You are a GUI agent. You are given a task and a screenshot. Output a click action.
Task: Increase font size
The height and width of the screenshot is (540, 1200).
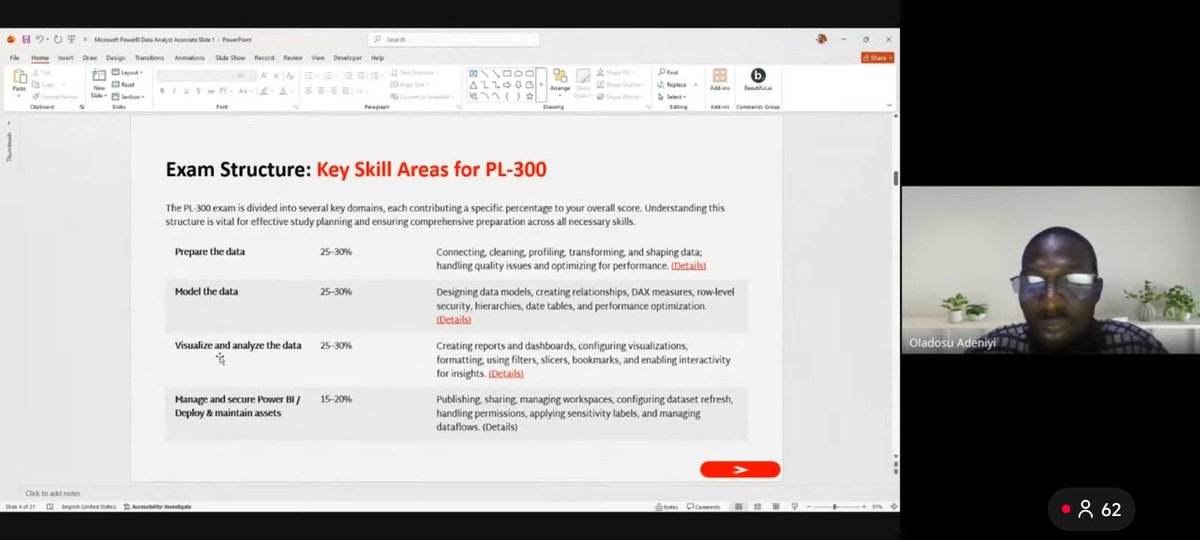point(266,74)
